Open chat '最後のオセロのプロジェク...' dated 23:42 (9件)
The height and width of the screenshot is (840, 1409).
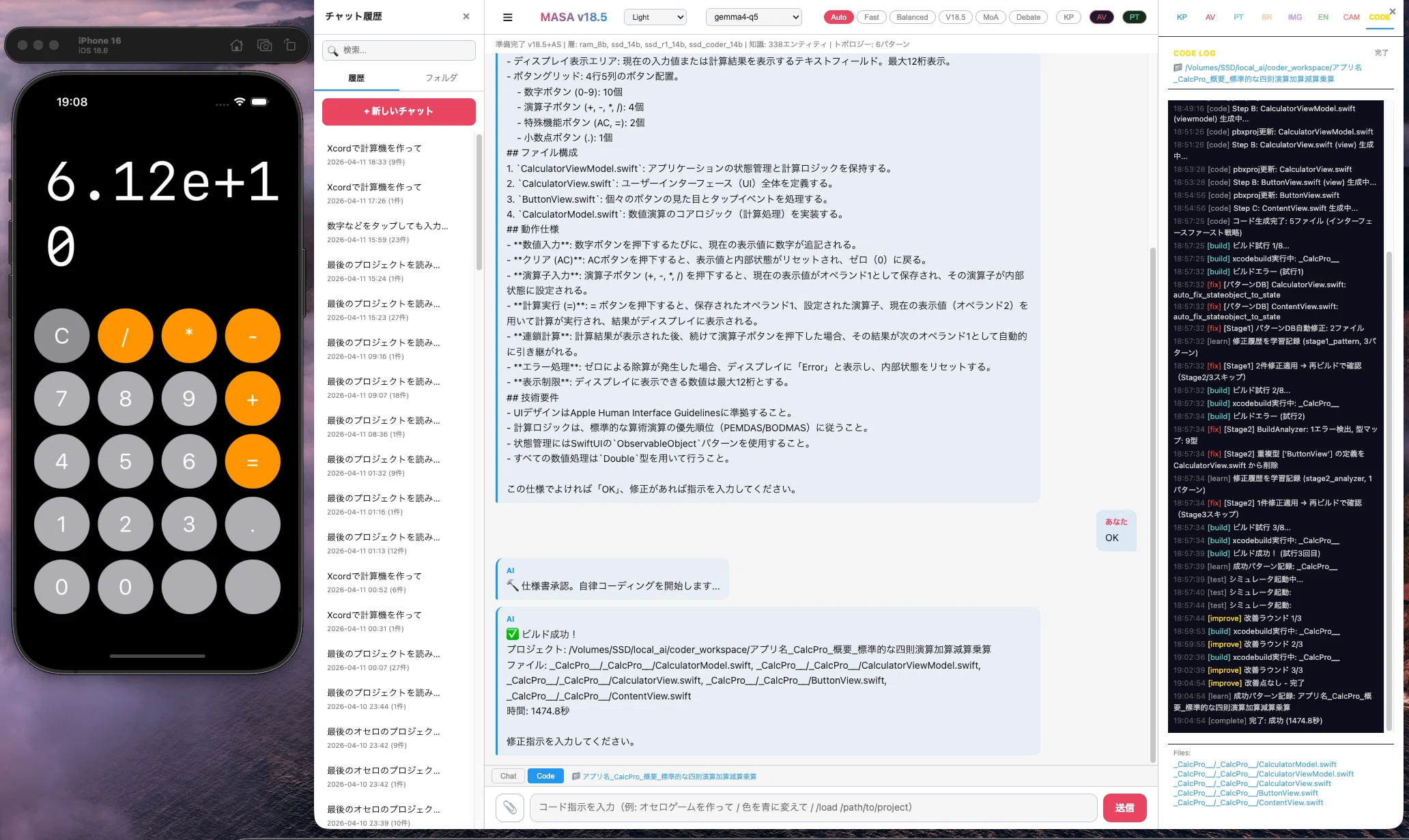pos(399,738)
